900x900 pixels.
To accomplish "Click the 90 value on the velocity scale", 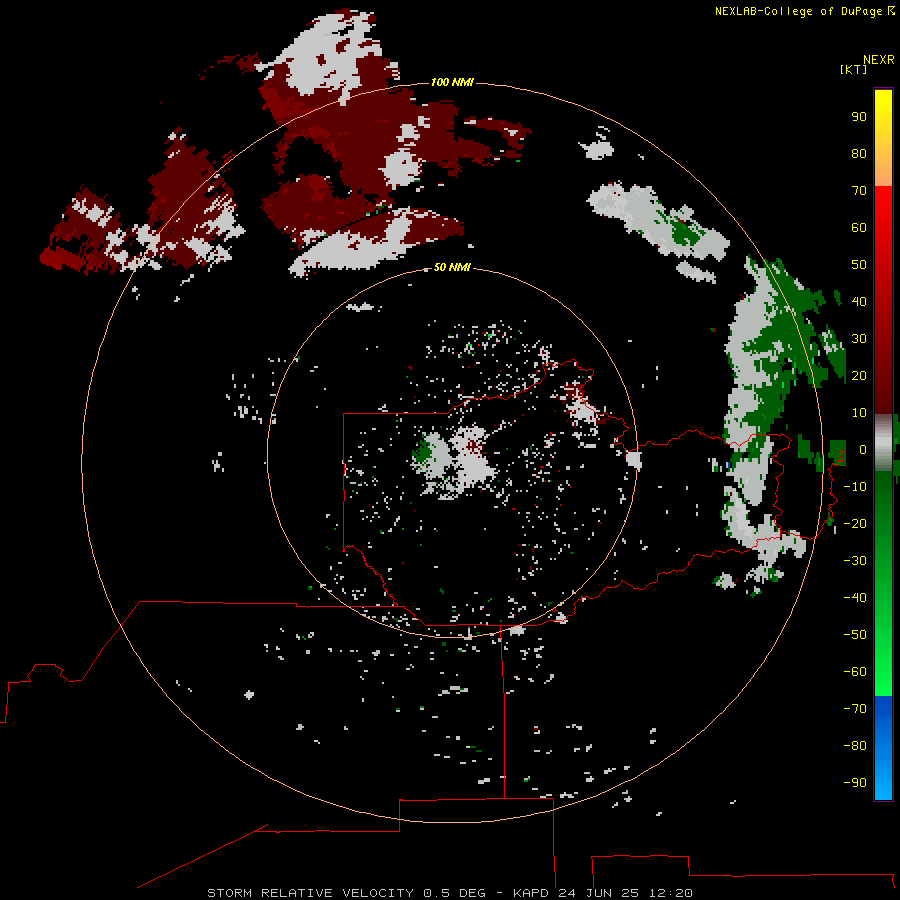I will point(859,117).
